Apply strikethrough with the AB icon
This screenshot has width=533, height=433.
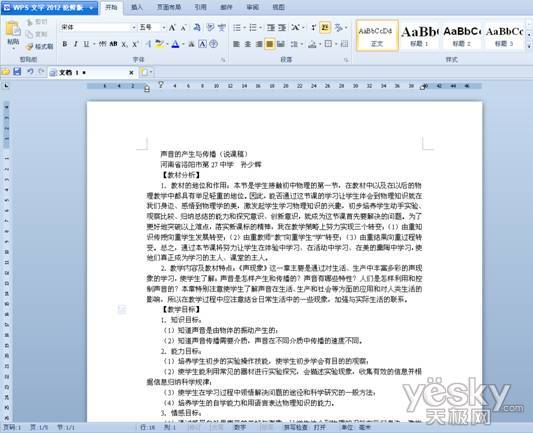(x=113, y=44)
